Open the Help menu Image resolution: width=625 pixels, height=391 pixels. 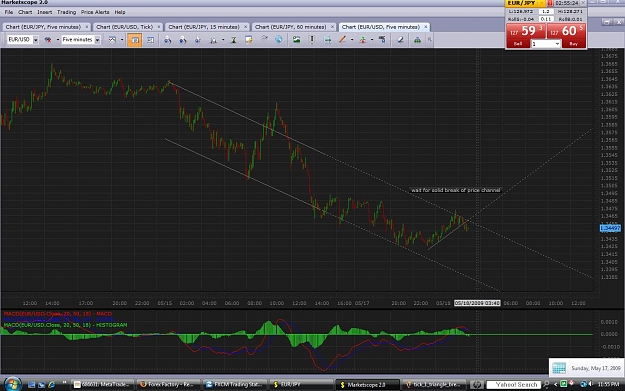(x=120, y=12)
